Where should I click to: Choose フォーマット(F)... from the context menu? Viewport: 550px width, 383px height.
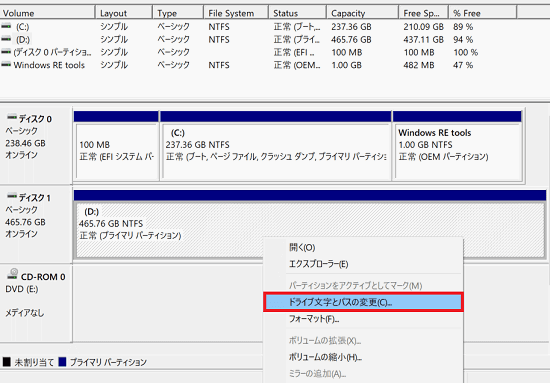tap(363, 319)
